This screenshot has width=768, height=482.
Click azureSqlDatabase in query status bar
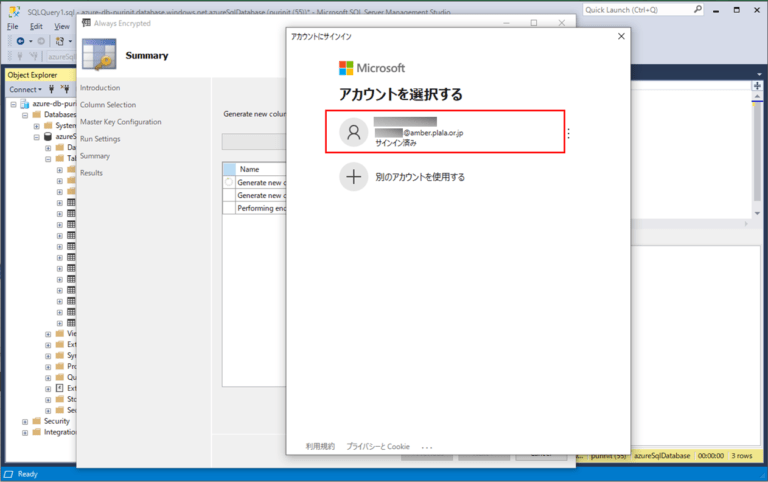(x=662, y=456)
